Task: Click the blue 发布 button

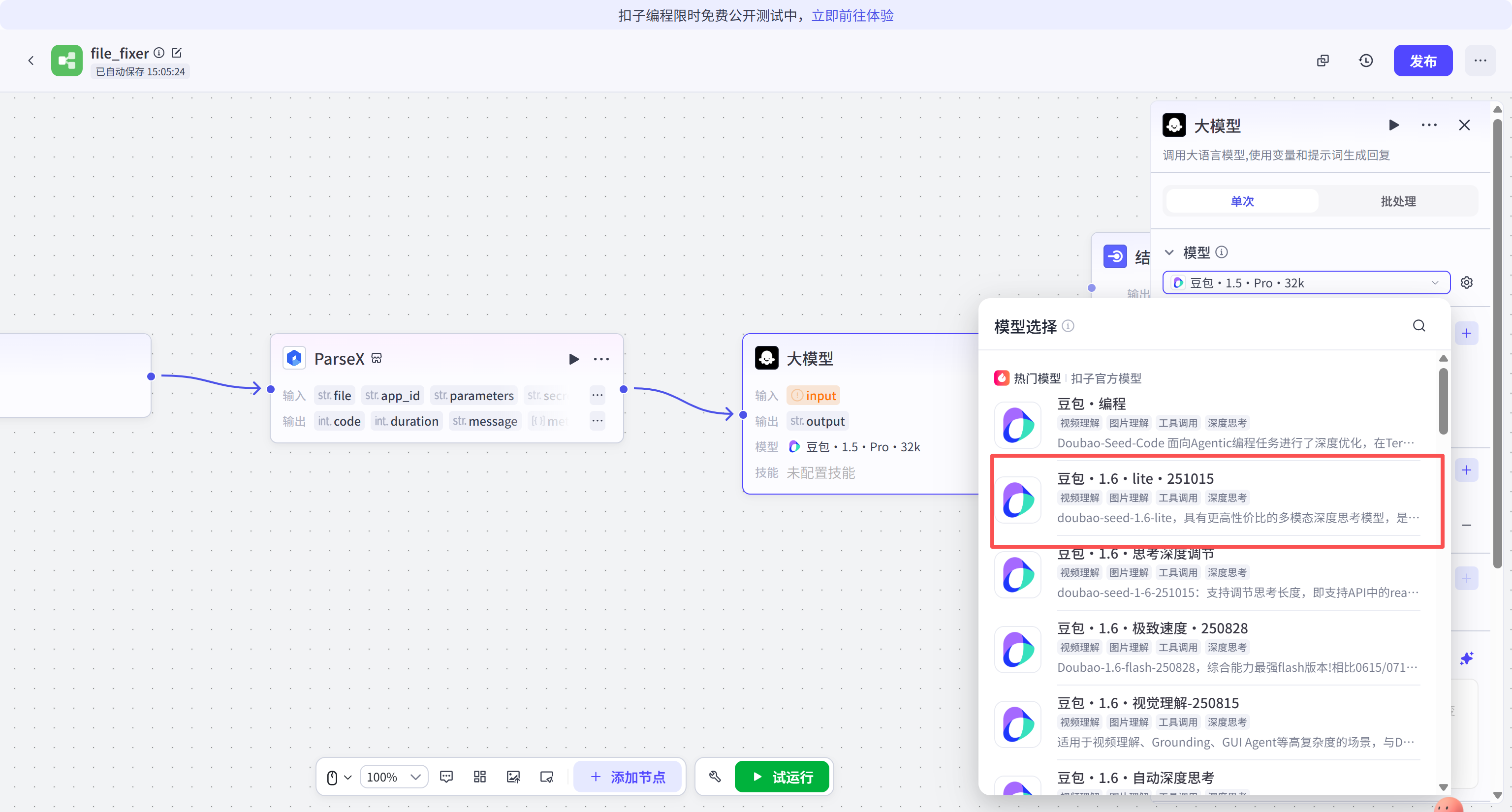Action: [x=1423, y=61]
